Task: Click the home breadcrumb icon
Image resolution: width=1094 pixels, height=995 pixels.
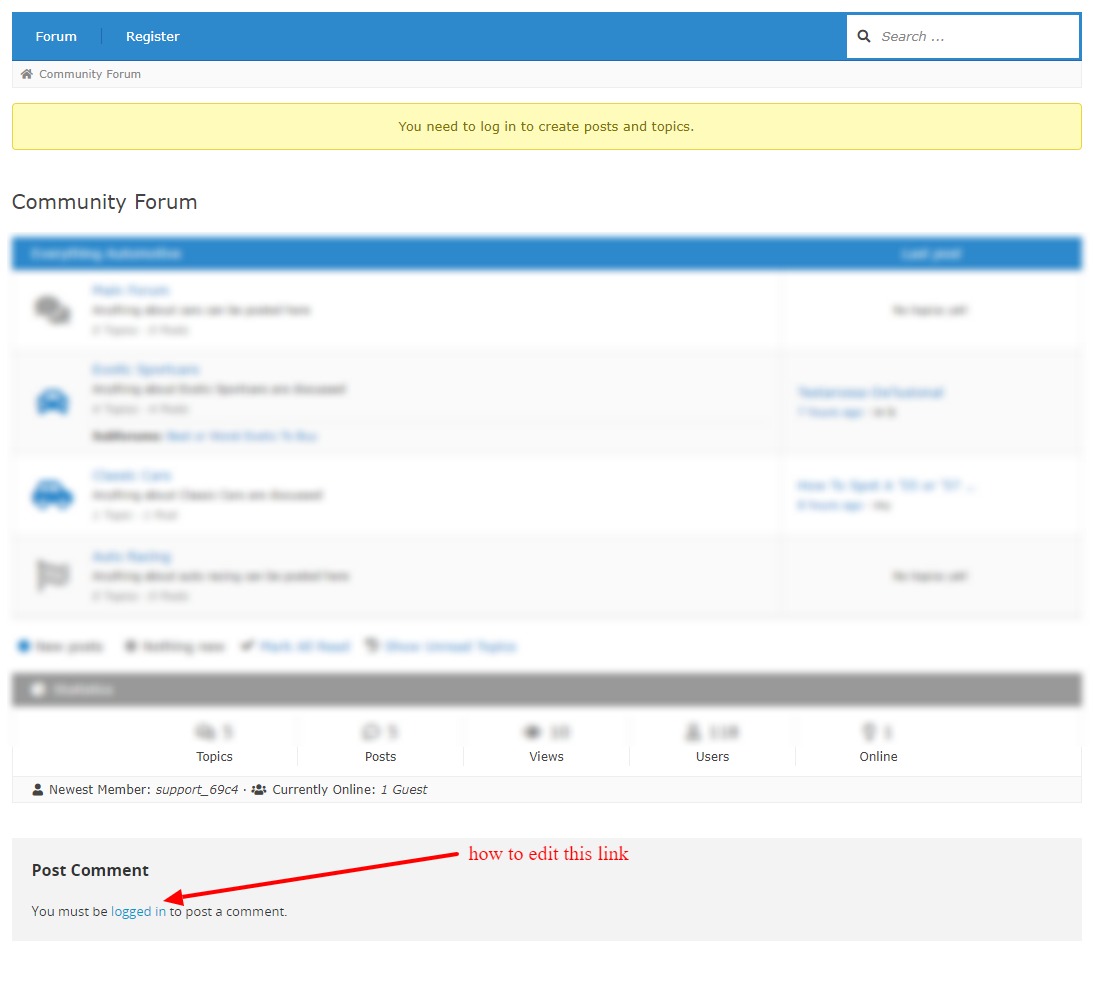Action: (26, 73)
